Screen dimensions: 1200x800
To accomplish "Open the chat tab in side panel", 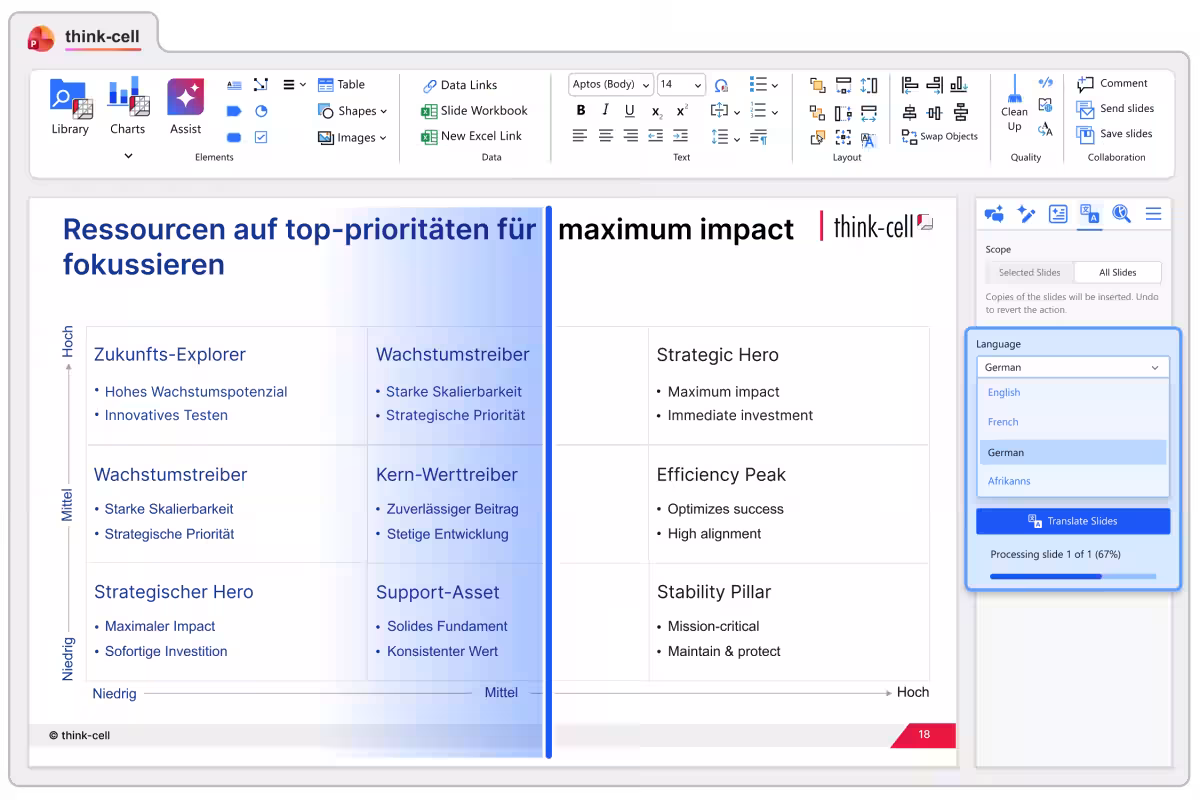I will coord(994,213).
